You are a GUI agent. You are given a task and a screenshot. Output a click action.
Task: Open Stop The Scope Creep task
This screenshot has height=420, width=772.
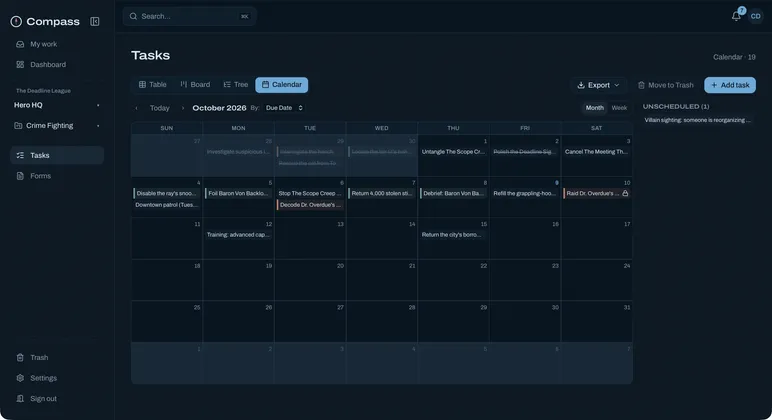pyautogui.click(x=310, y=194)
